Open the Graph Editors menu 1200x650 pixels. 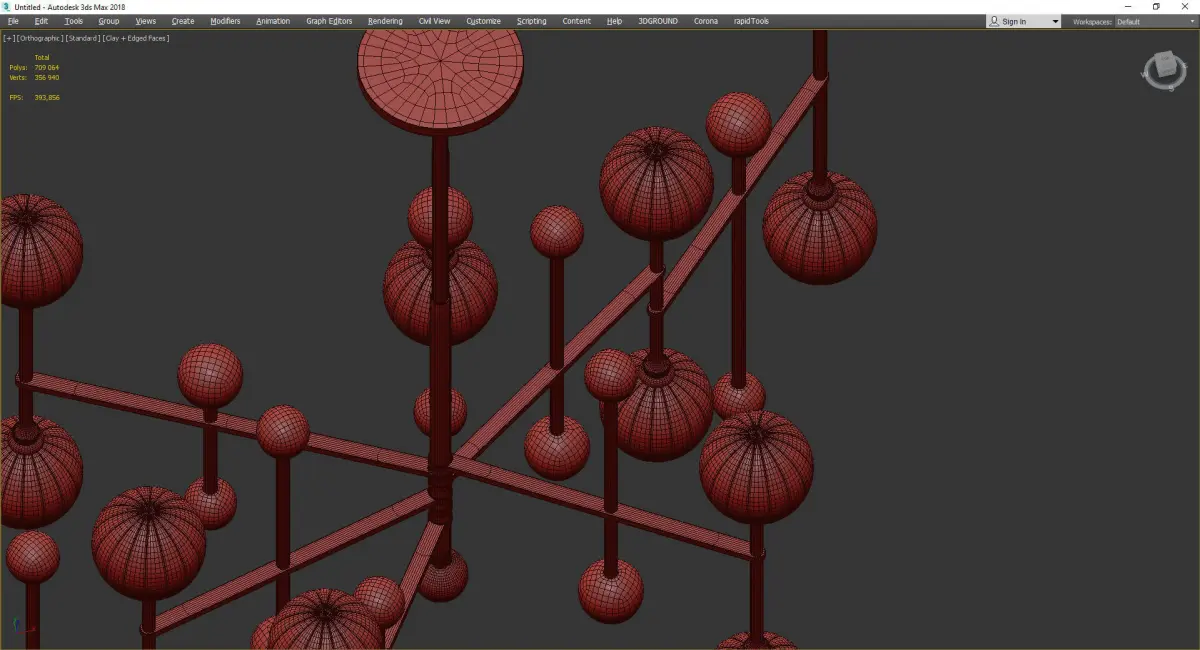click(329, 21)
